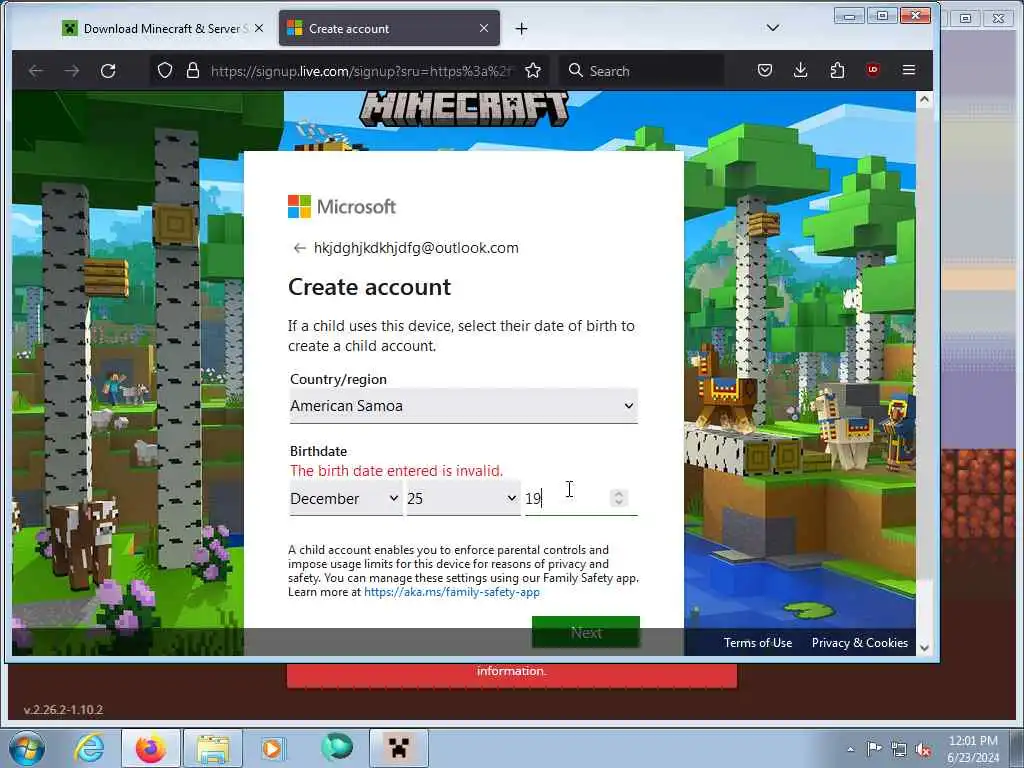
Task: Bookmark this page with the star icon
Action: [533, 71]
